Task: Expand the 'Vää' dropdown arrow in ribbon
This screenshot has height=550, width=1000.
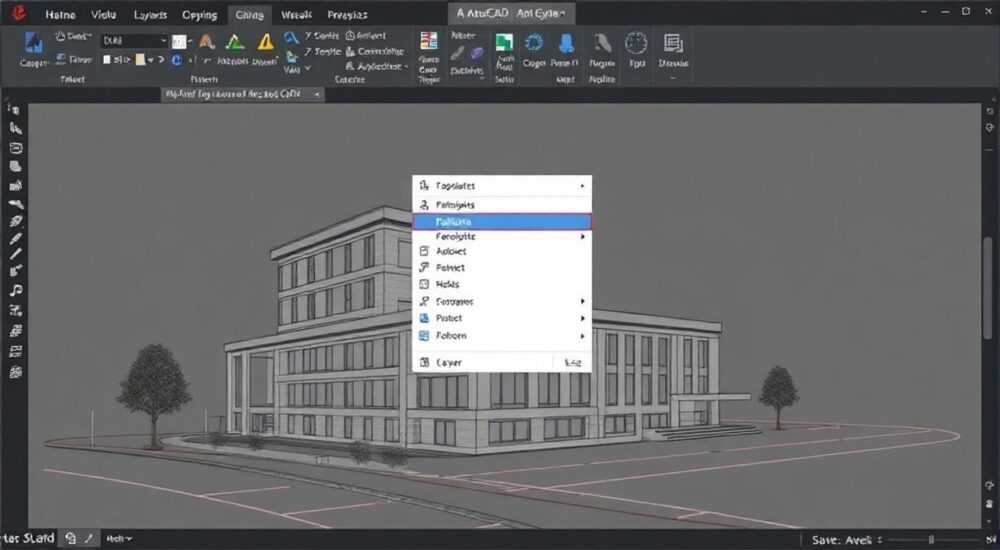Action: point(309,68)
